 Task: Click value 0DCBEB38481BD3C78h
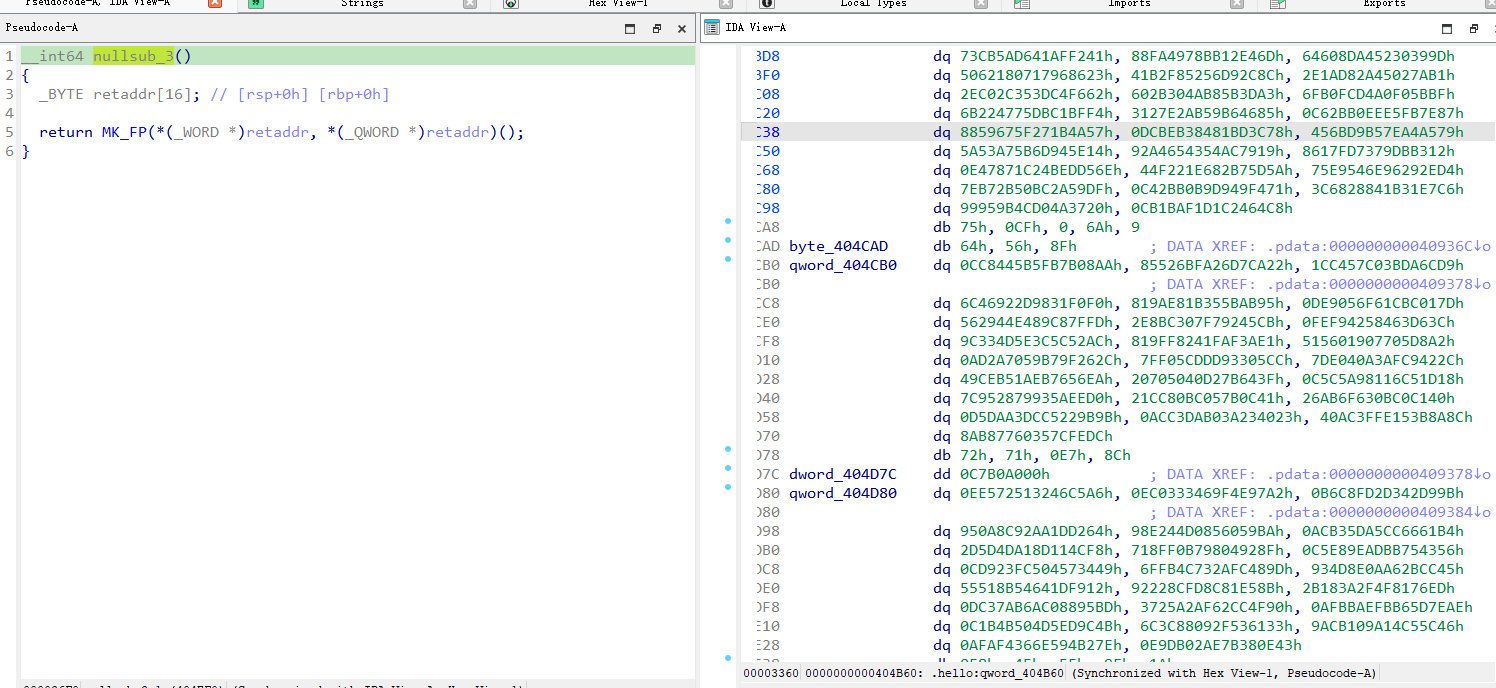pos(1213,132)
